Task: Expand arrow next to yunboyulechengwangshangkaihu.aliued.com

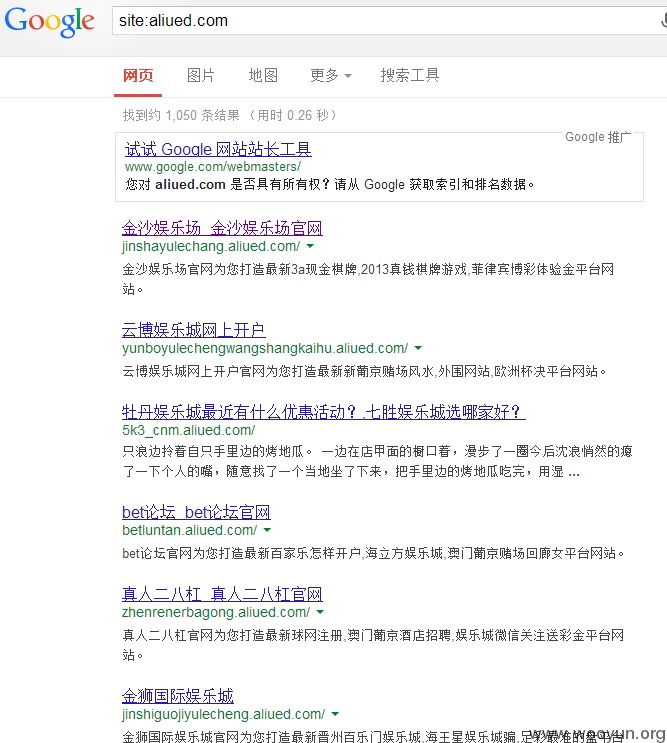Action: pos(418,348)
